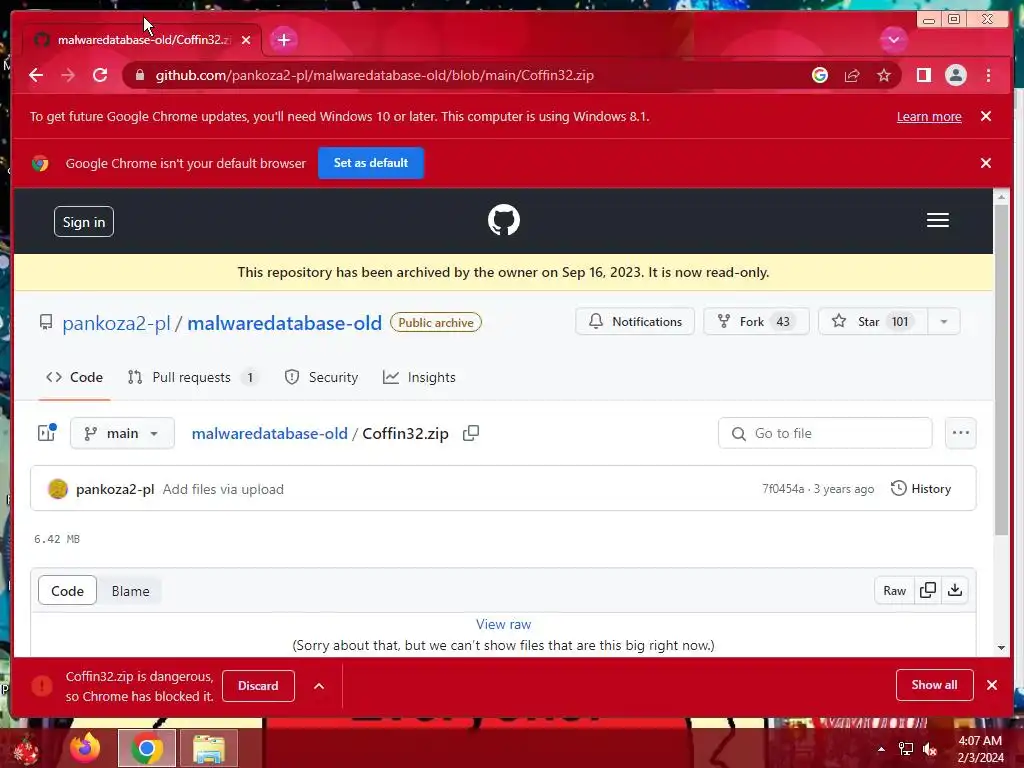Open Chrome's three-dot menu

click(x=988, y=75)
